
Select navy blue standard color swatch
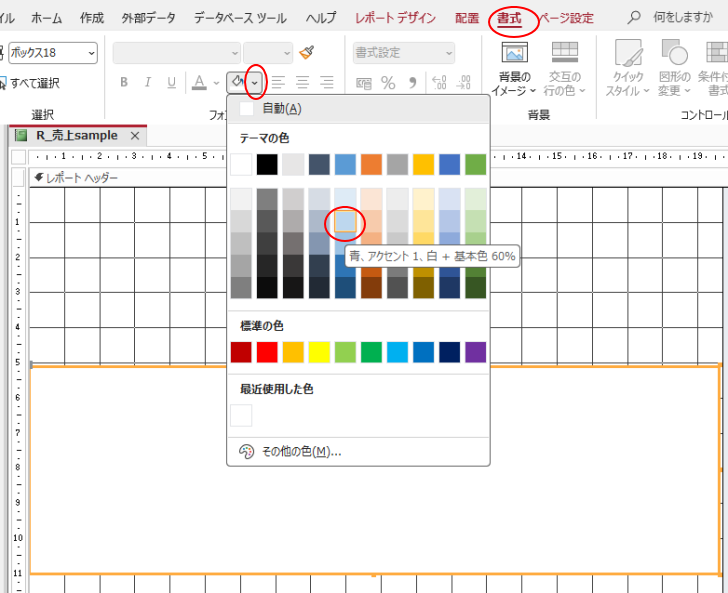pos(449,352)
